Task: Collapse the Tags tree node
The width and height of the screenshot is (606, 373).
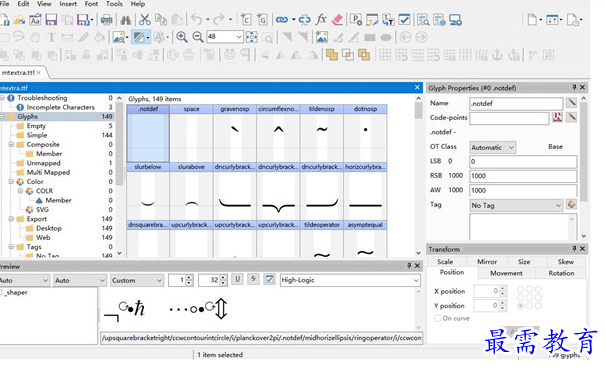Action: point(11,246)
